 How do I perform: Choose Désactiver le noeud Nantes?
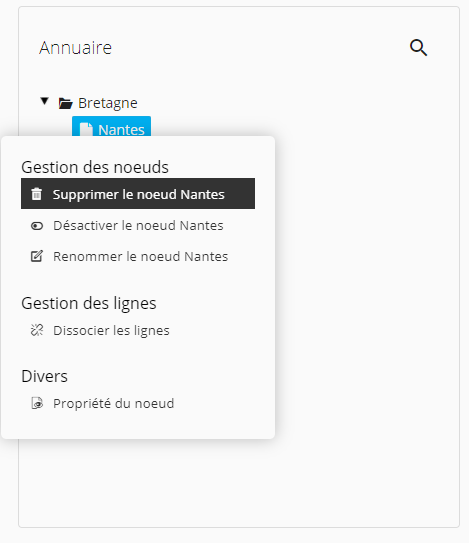pos(138,226)
